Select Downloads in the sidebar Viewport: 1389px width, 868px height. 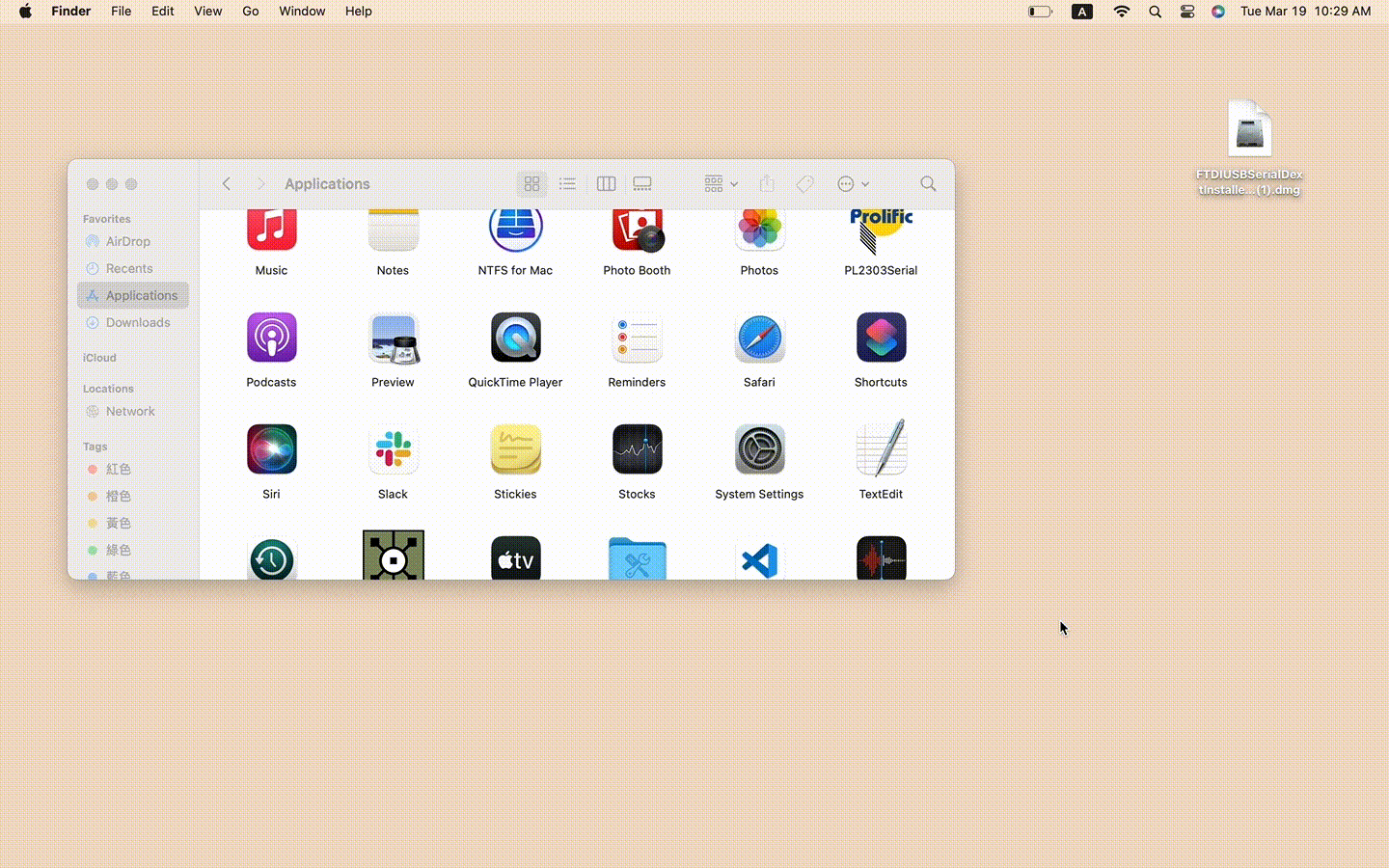click(133, 322)
